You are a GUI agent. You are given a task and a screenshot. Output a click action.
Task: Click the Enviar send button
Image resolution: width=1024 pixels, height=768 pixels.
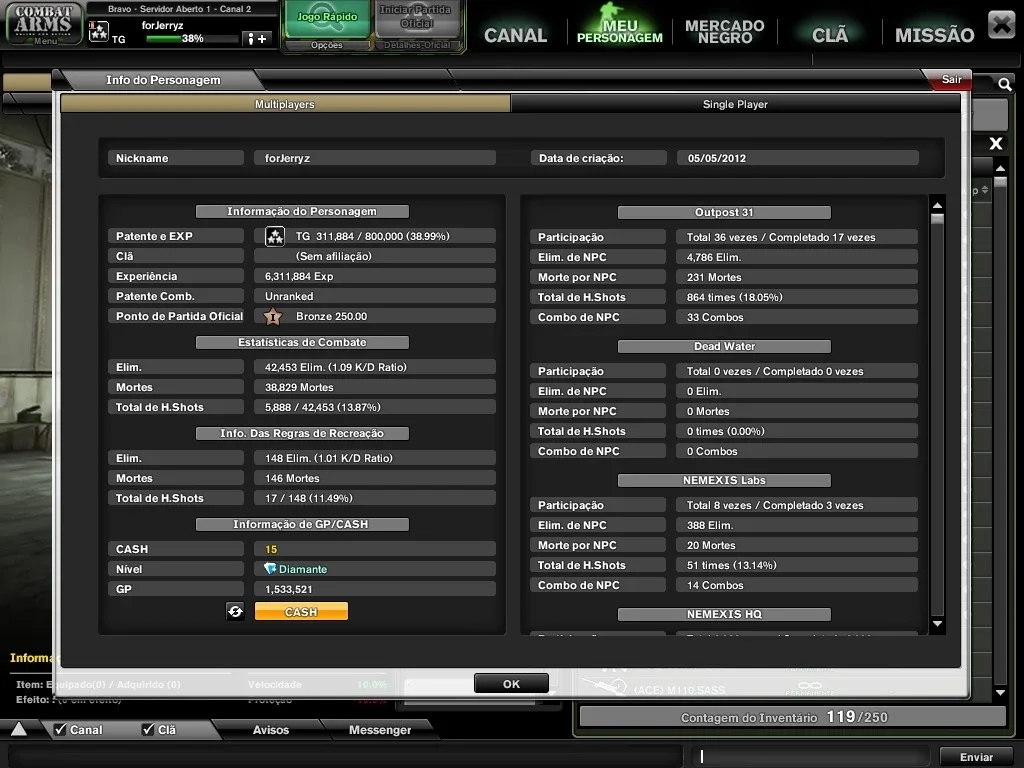pyautogui.click(x=976, y=757)
